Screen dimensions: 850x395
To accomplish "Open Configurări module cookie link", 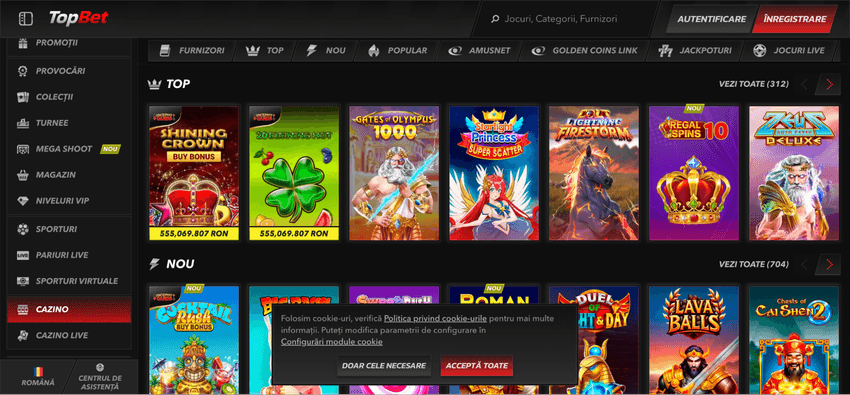I will click(332, 342).
